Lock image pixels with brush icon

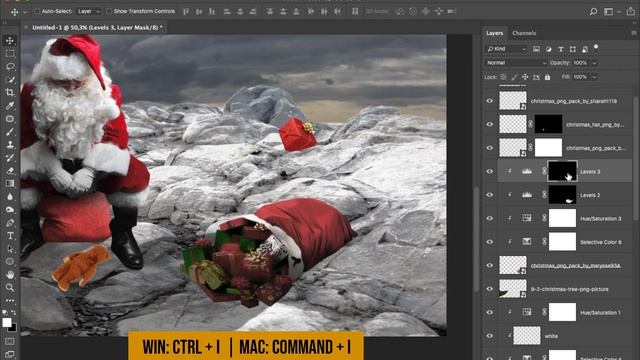[x=514, y=77]
